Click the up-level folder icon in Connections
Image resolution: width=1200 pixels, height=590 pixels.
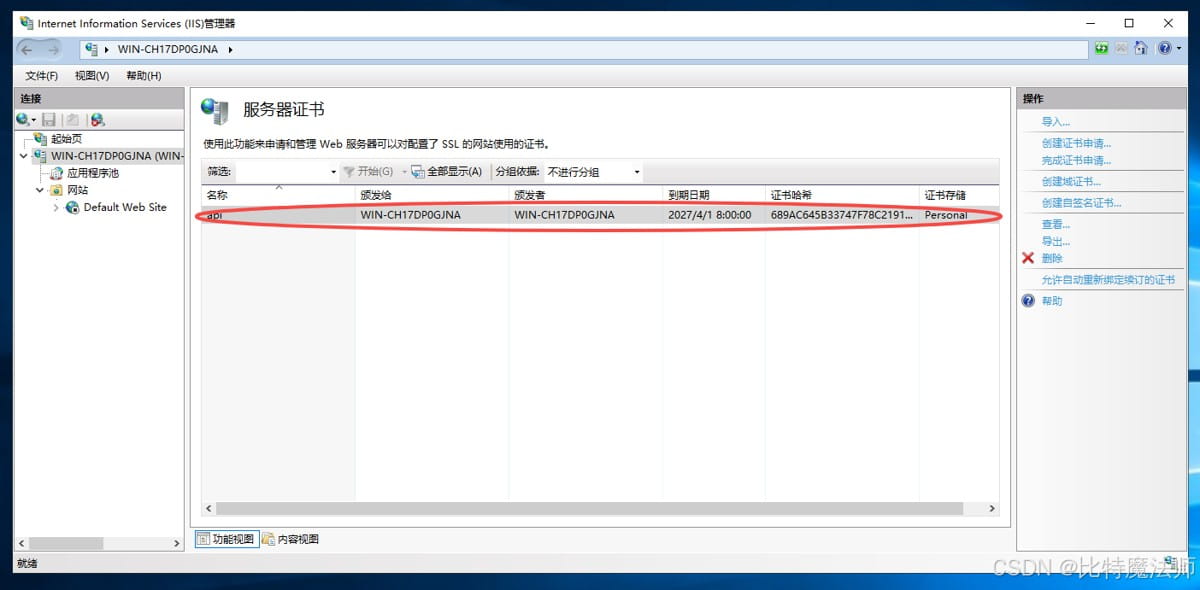(72, 119)
